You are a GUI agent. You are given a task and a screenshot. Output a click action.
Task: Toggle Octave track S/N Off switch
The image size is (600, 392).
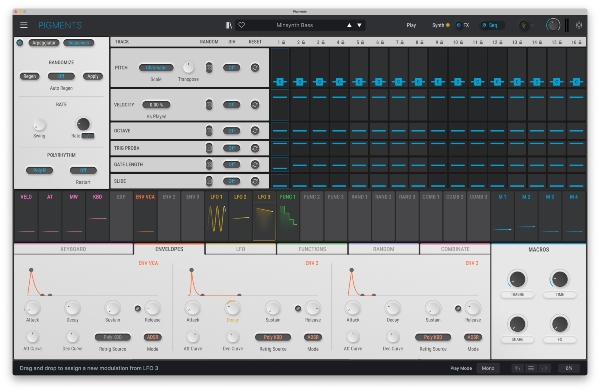pos(232,131)
